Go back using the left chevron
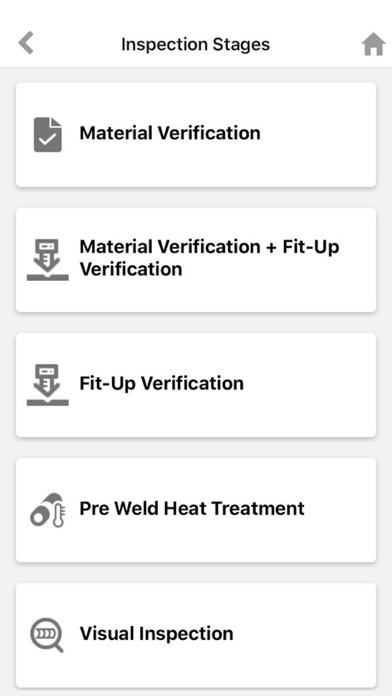This screenshot has width=392, height=696. [x=26, y=44]
